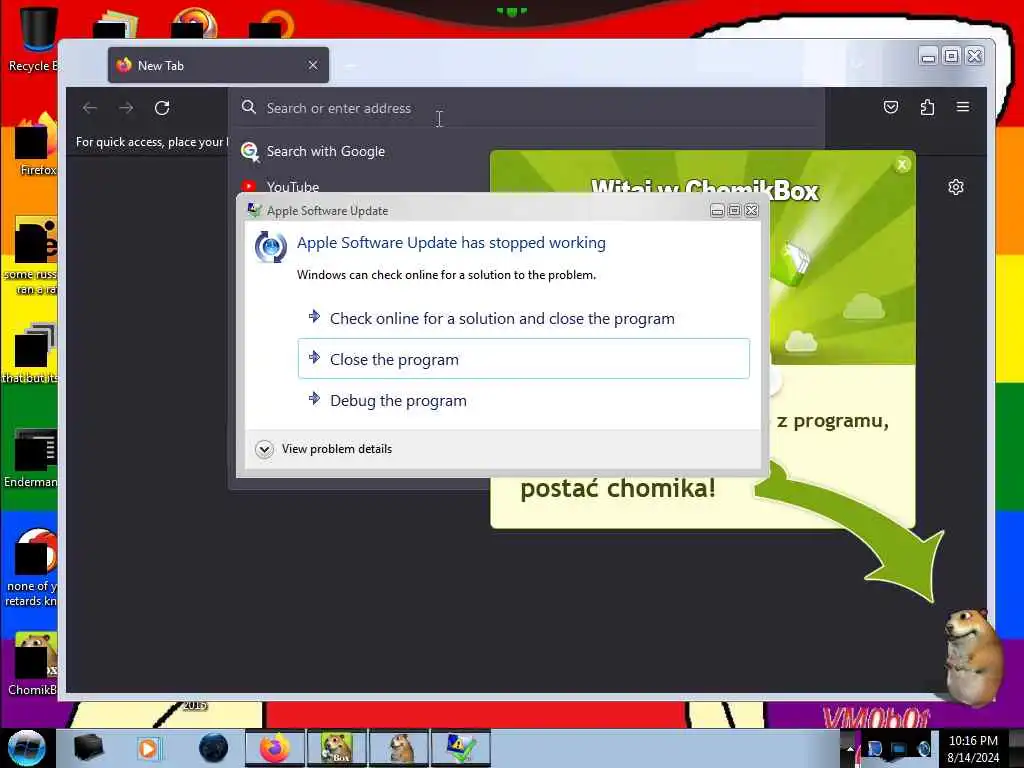Switch to ChomikBox 'Box' taskbar button
This screenshot has width=1024, height=768.
336,748
